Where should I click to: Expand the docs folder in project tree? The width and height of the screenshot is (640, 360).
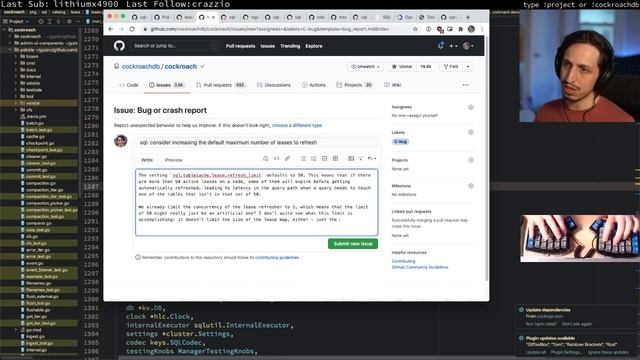pos(16,70)
